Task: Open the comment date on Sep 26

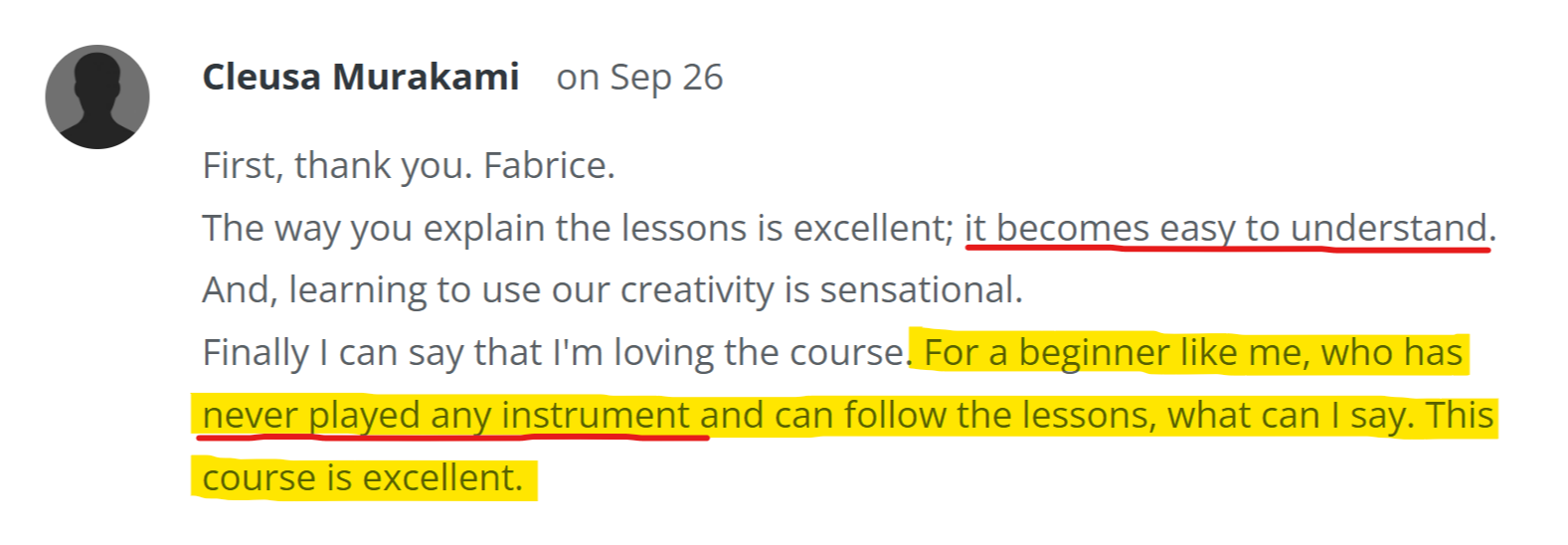Action: 639,78
